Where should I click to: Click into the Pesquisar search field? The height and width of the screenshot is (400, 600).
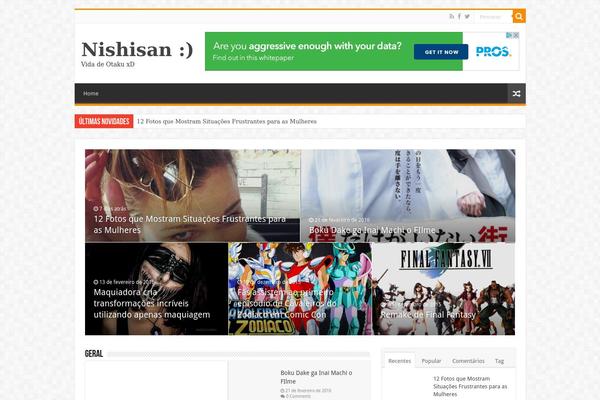click(x=493, y=16)
